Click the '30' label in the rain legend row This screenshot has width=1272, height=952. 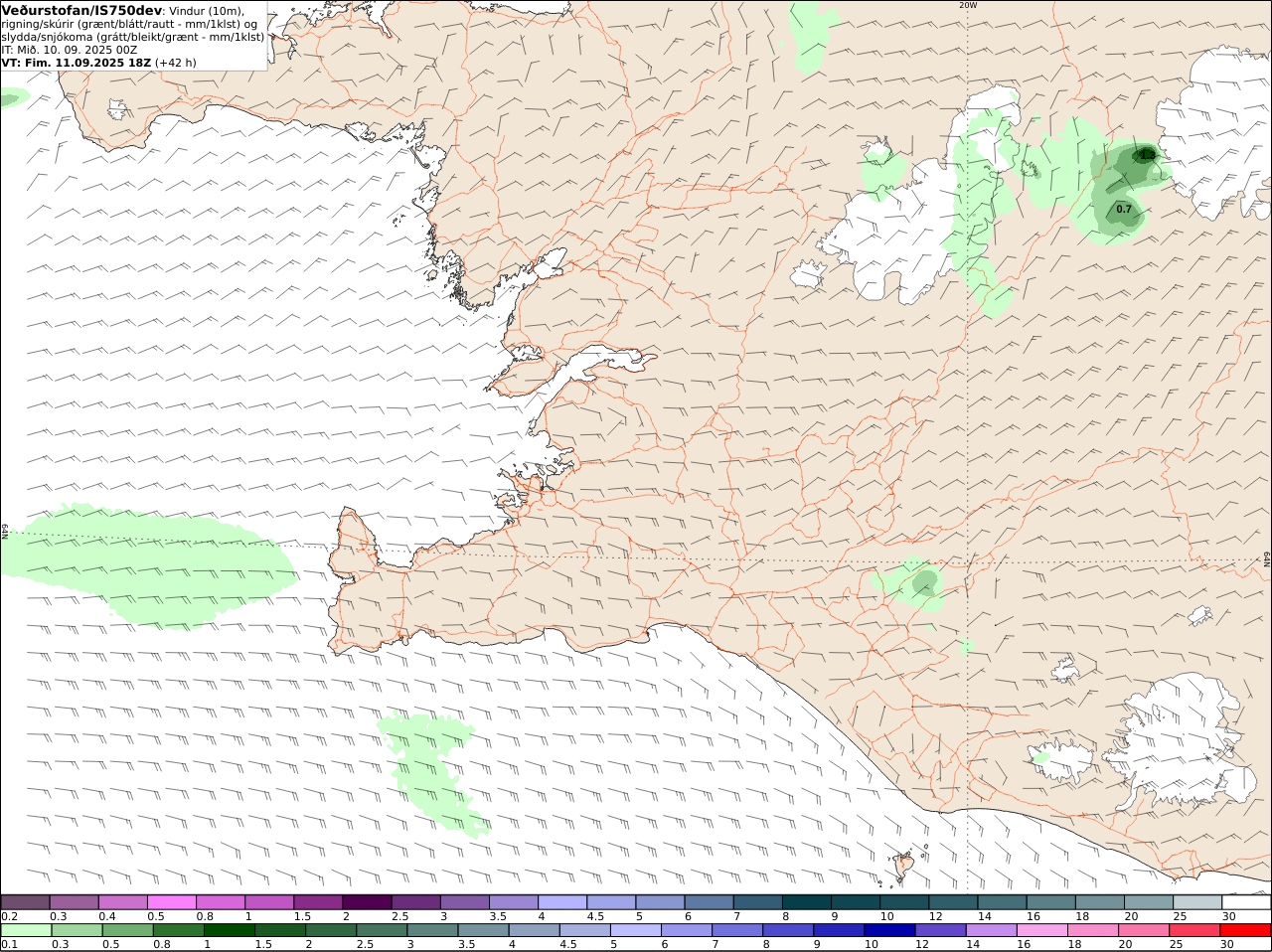pyautogui.click(x=1228, y=945)
